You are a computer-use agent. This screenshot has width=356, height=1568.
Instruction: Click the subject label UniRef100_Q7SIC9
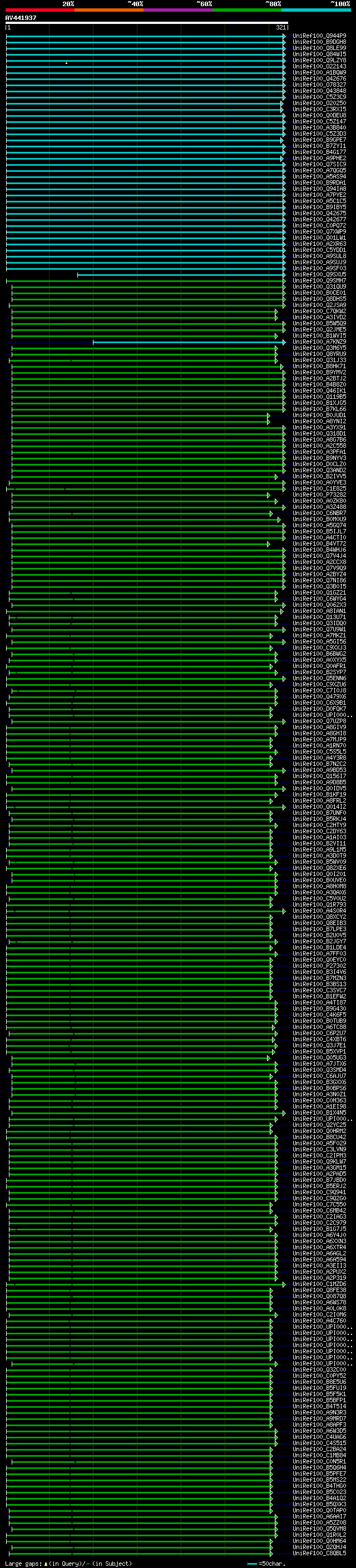pyautogui.click(x=319, y=164)
